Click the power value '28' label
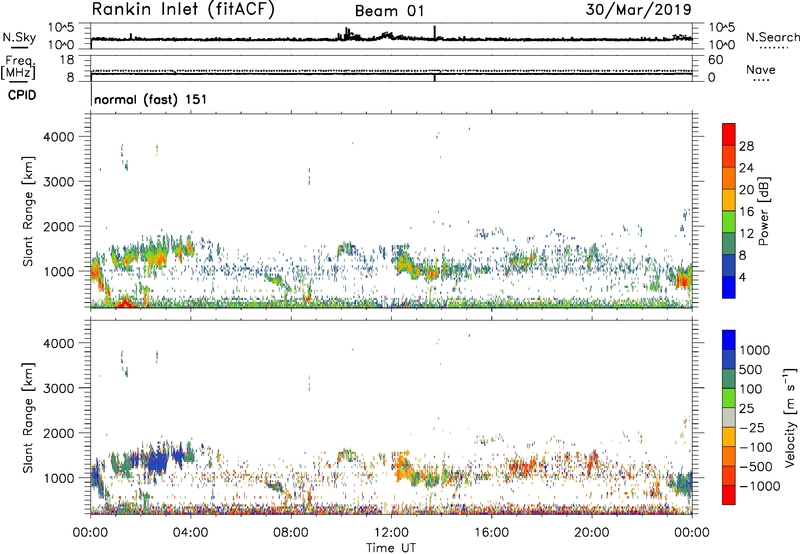 pos(746,146)
